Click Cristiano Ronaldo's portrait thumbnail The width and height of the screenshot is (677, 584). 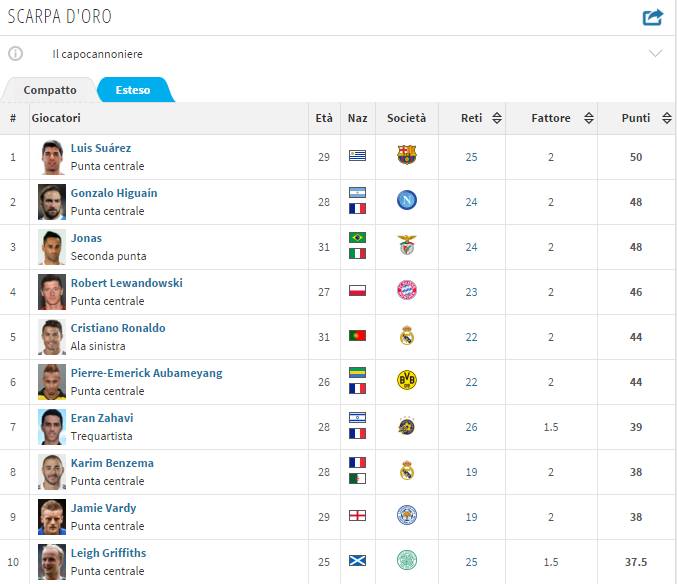[x=52, y=337]
